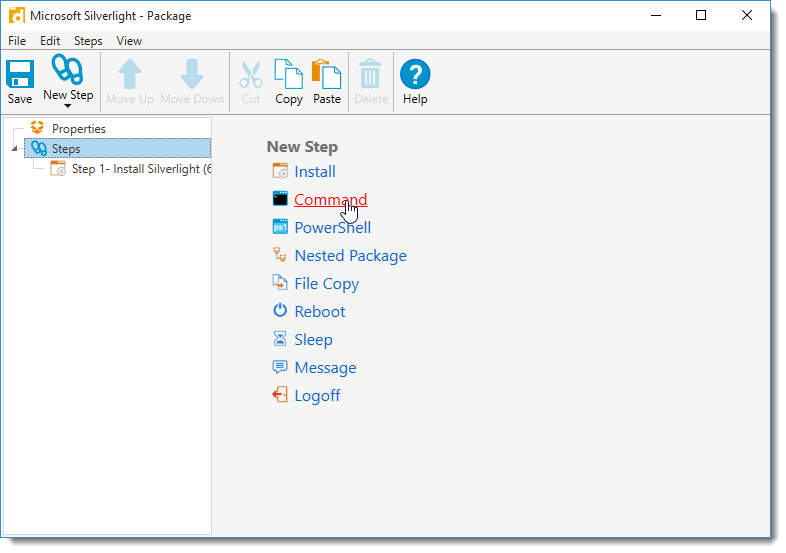This screenshot has height=553, width=786.
Task: Open the View menu
Action: pyautogui.click(x=129, y=41)
